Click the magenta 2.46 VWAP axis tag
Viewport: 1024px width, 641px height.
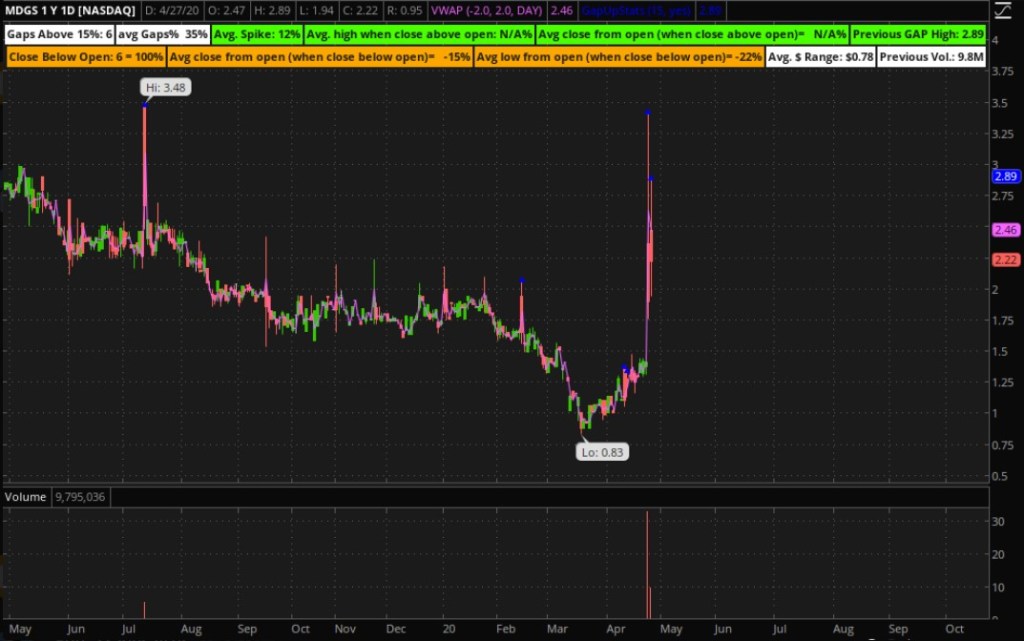[x=1005, y=230]
